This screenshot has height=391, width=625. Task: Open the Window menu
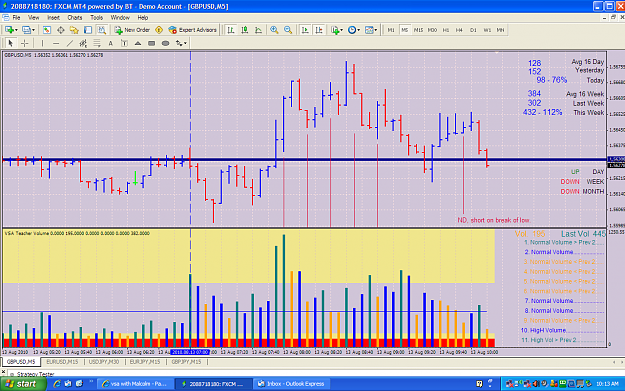(120, 18)
